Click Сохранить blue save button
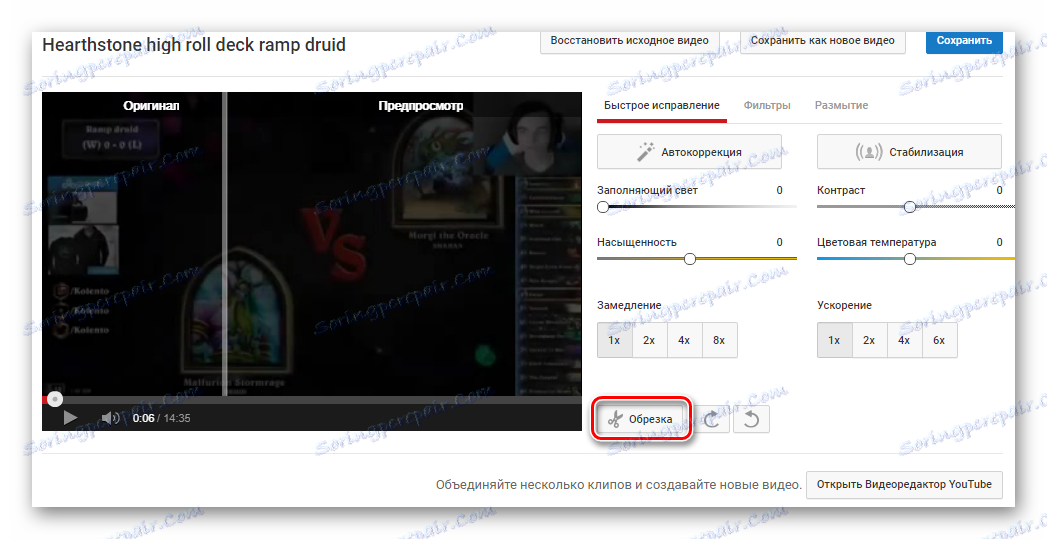 [964, 41]
